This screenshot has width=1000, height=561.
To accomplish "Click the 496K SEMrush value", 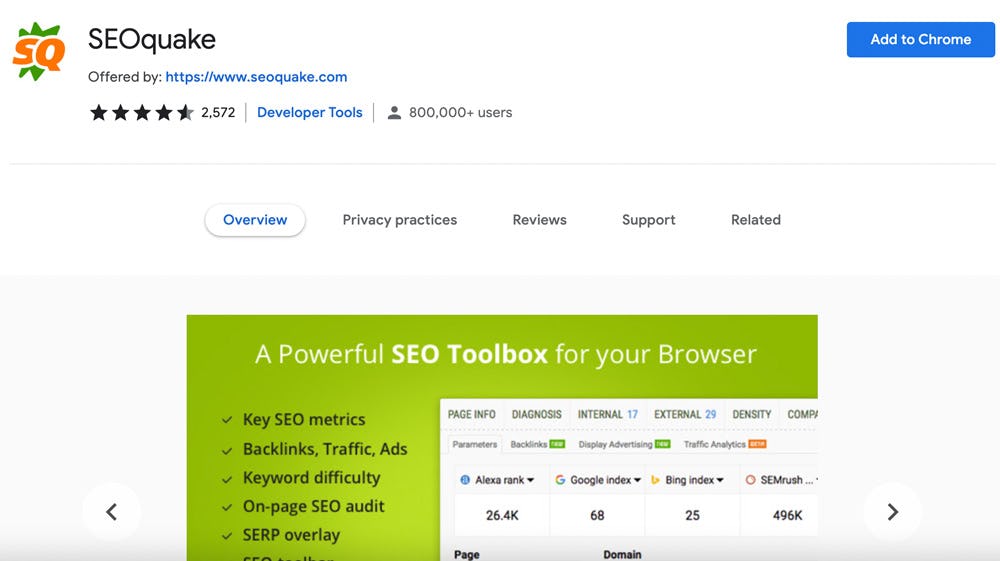I will [x=788, y=515].
